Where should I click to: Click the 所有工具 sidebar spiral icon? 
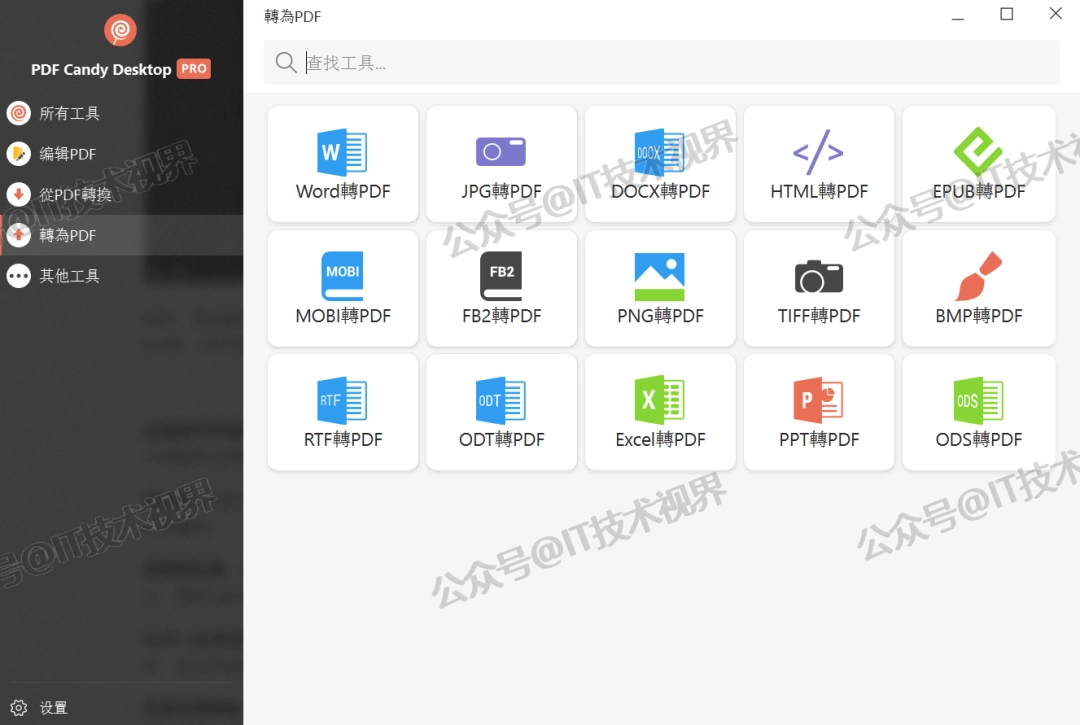pyautogui.click(x=19, y=113)
